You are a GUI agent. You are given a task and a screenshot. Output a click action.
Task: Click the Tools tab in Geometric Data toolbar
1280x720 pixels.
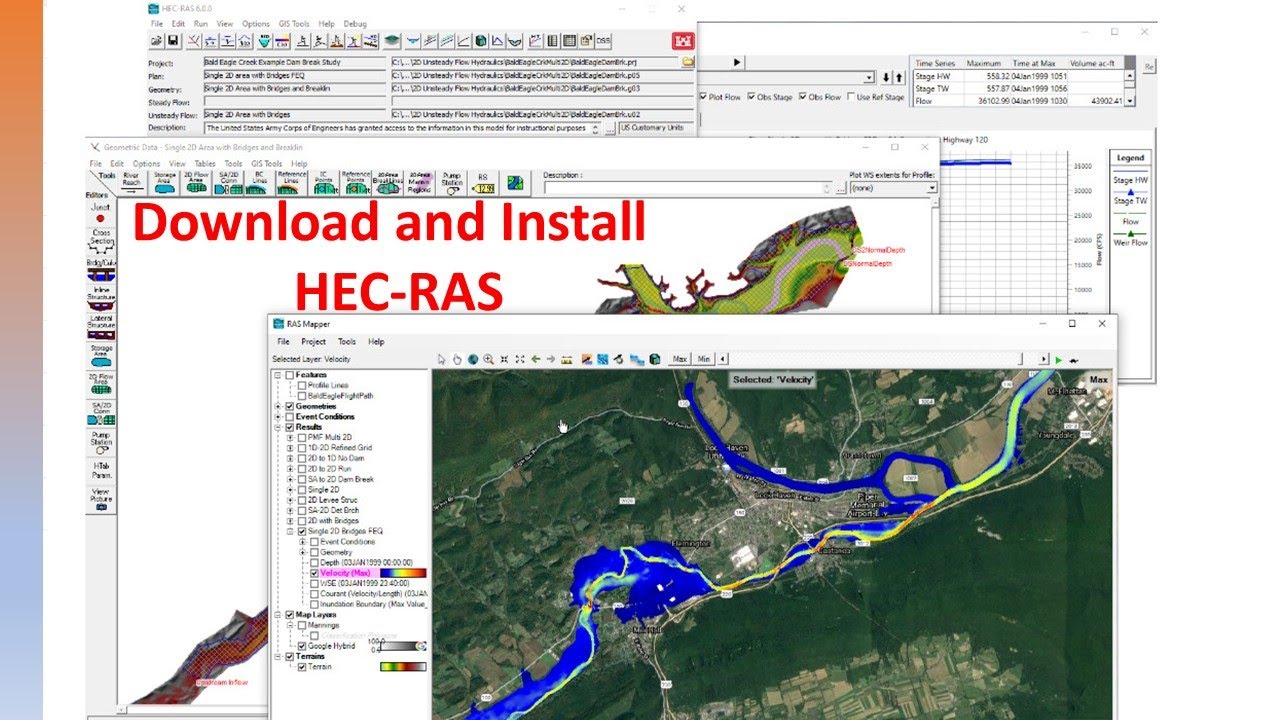point(107,175)
